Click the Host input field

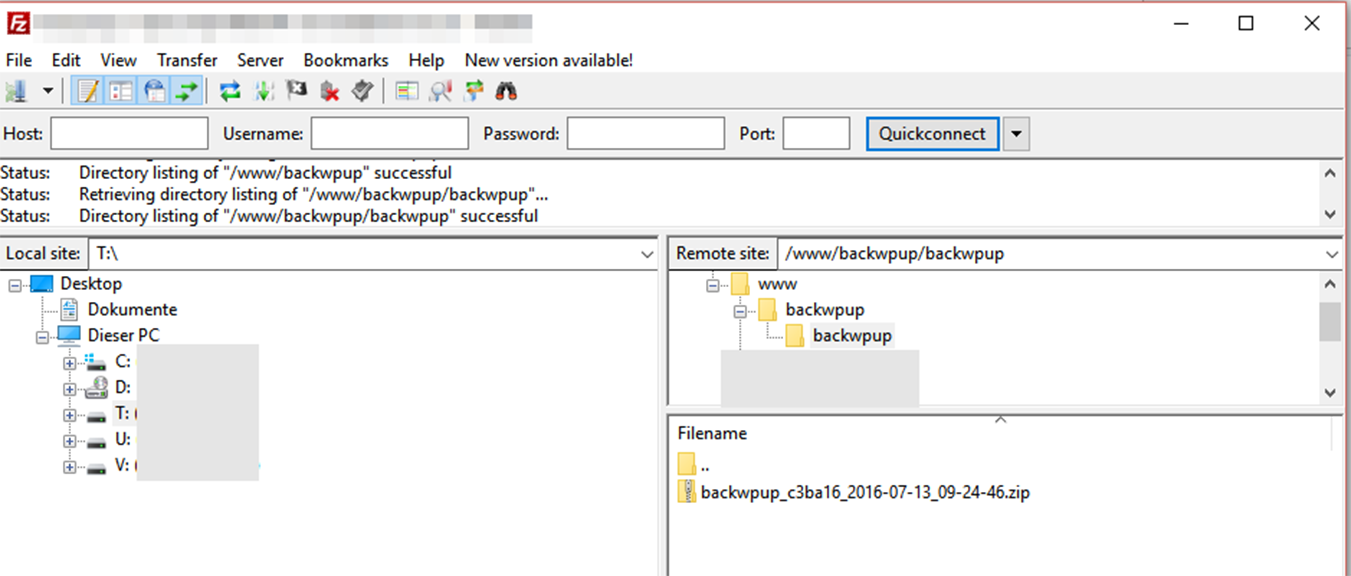(x=129, y=134)
